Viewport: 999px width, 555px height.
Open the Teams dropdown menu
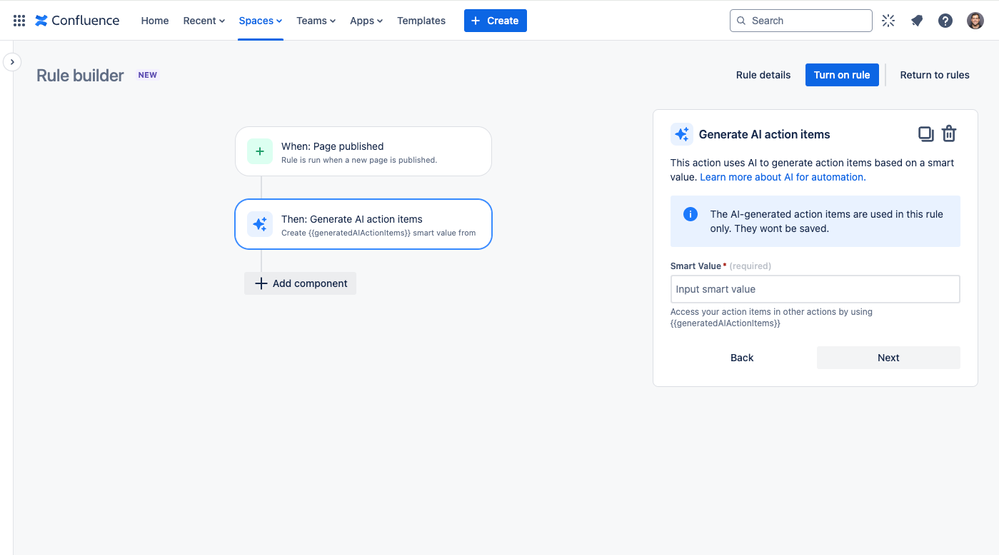point(315,20)
